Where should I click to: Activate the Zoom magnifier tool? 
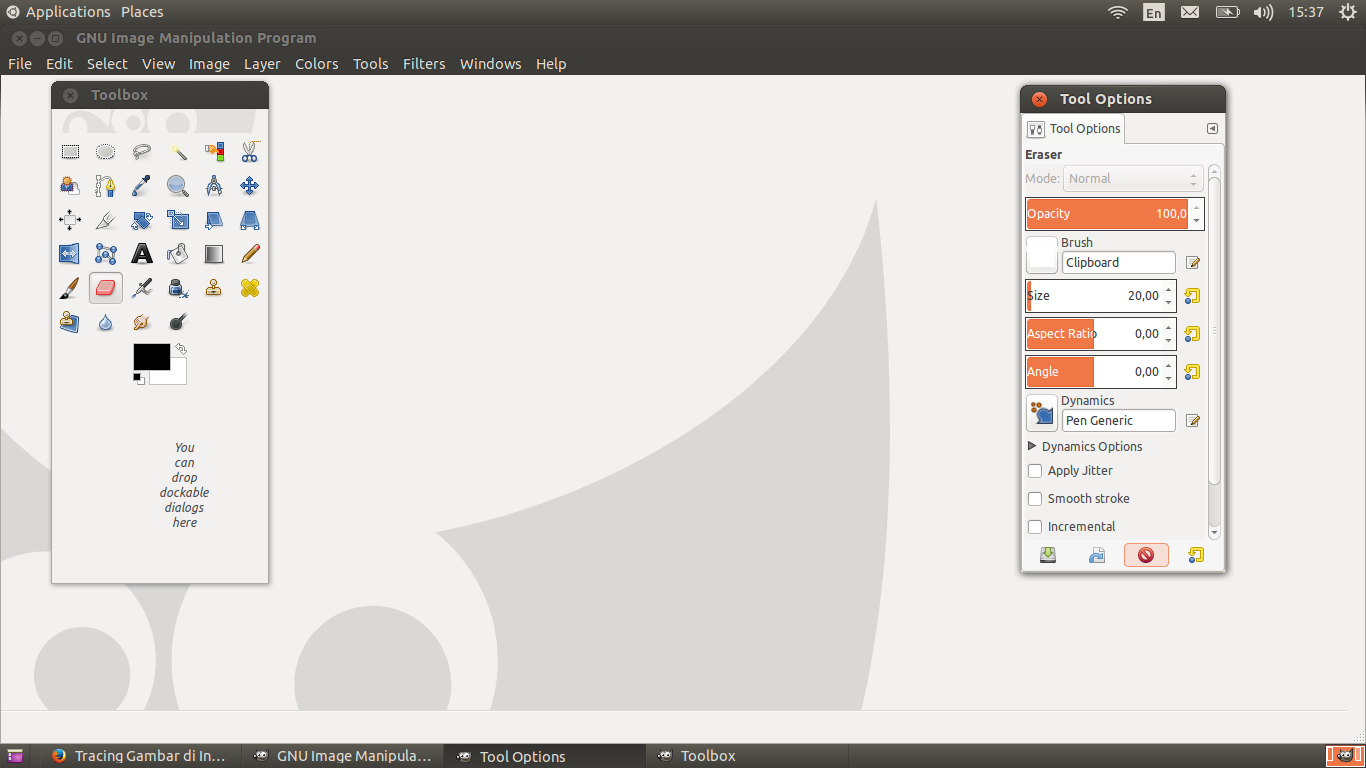pos(178,186)
